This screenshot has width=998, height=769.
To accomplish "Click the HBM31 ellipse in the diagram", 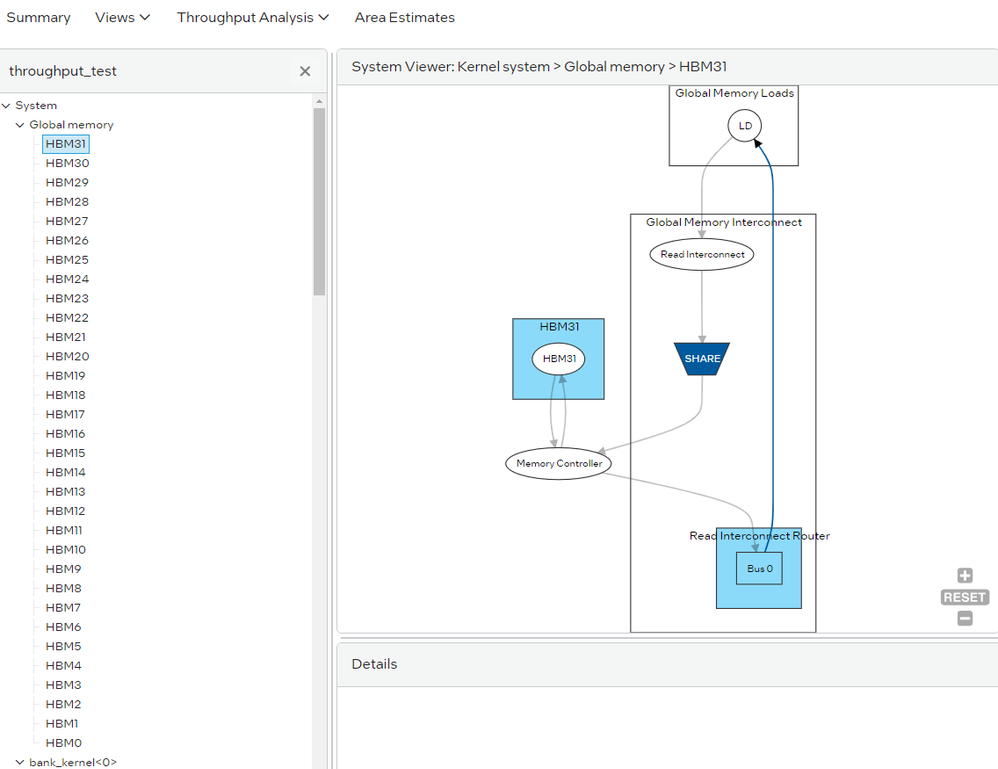I will pyautogui.click(x=558, y=359).
